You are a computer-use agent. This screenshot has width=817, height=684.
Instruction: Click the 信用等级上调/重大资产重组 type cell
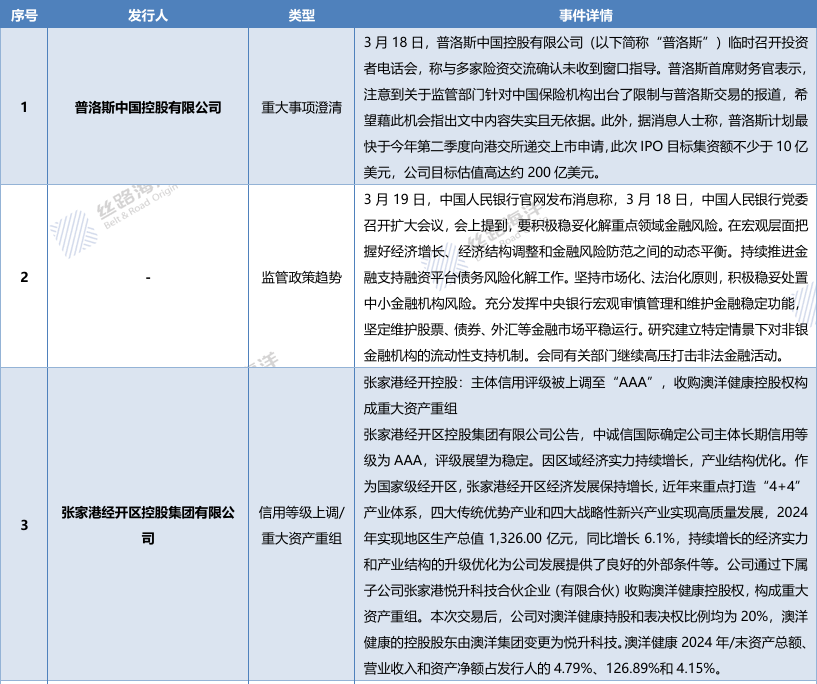pos(301,525)
